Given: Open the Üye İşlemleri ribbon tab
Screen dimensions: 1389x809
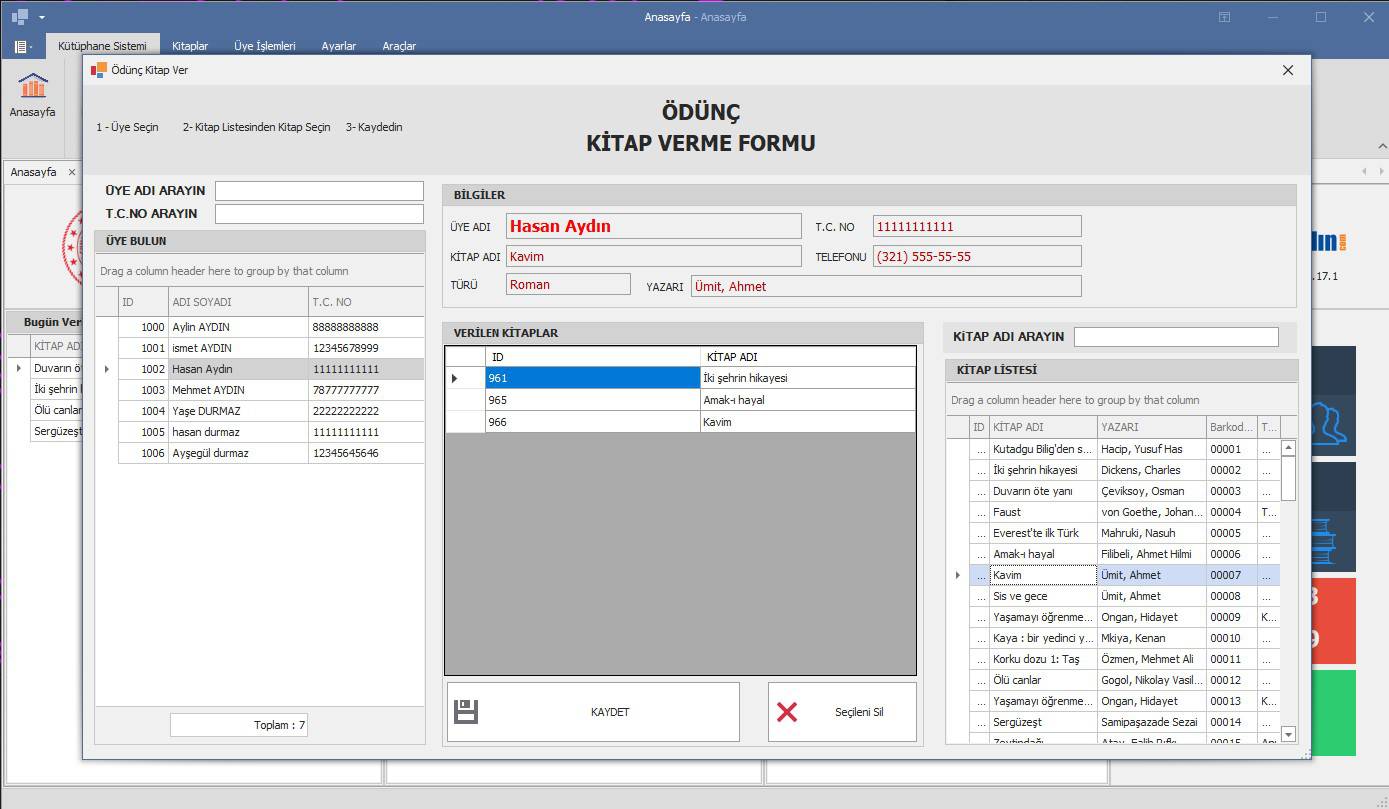Looking at the screenshot, I should click(x=264, y=46).
